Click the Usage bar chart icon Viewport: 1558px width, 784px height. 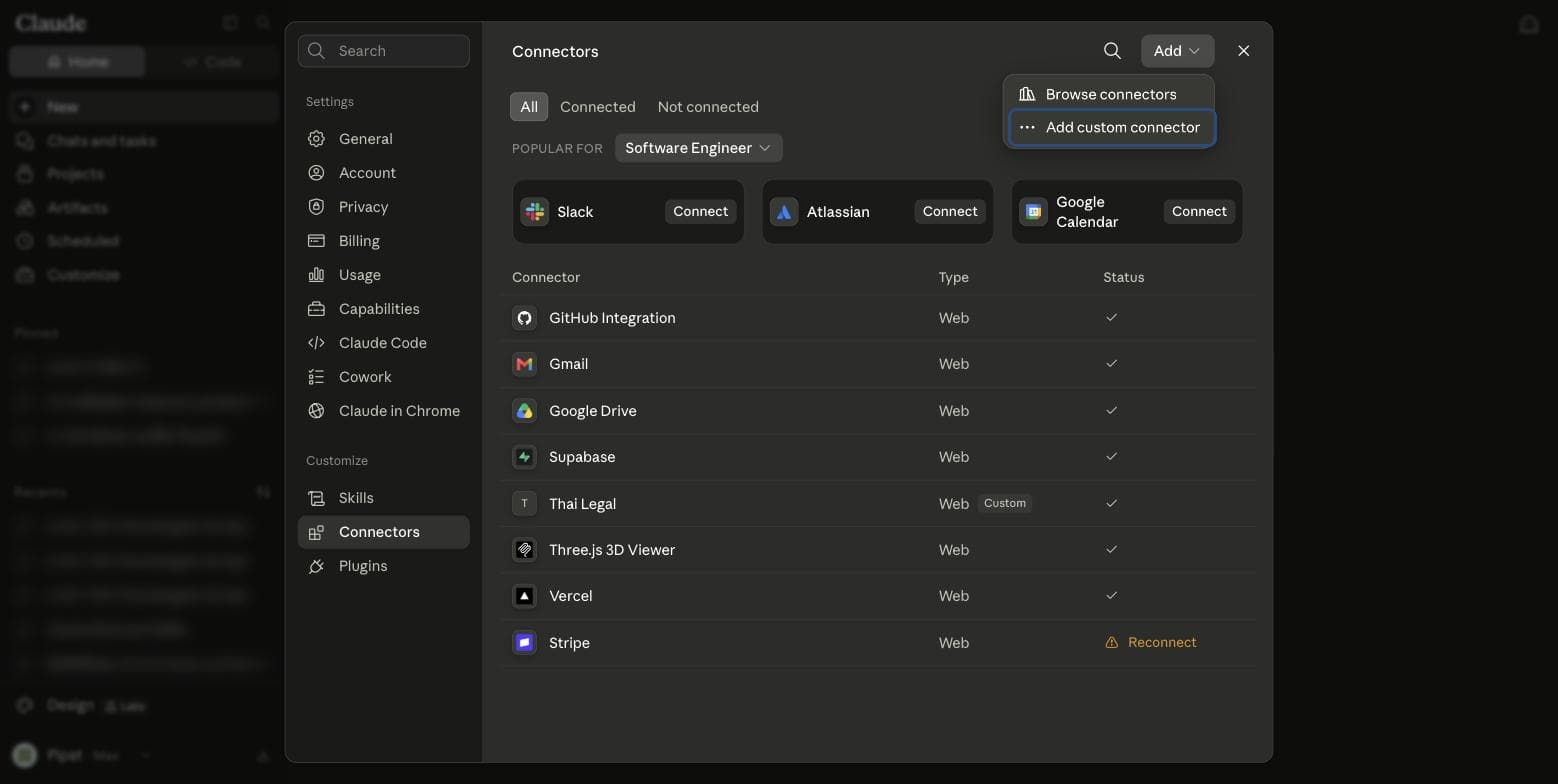click(316, 275)
